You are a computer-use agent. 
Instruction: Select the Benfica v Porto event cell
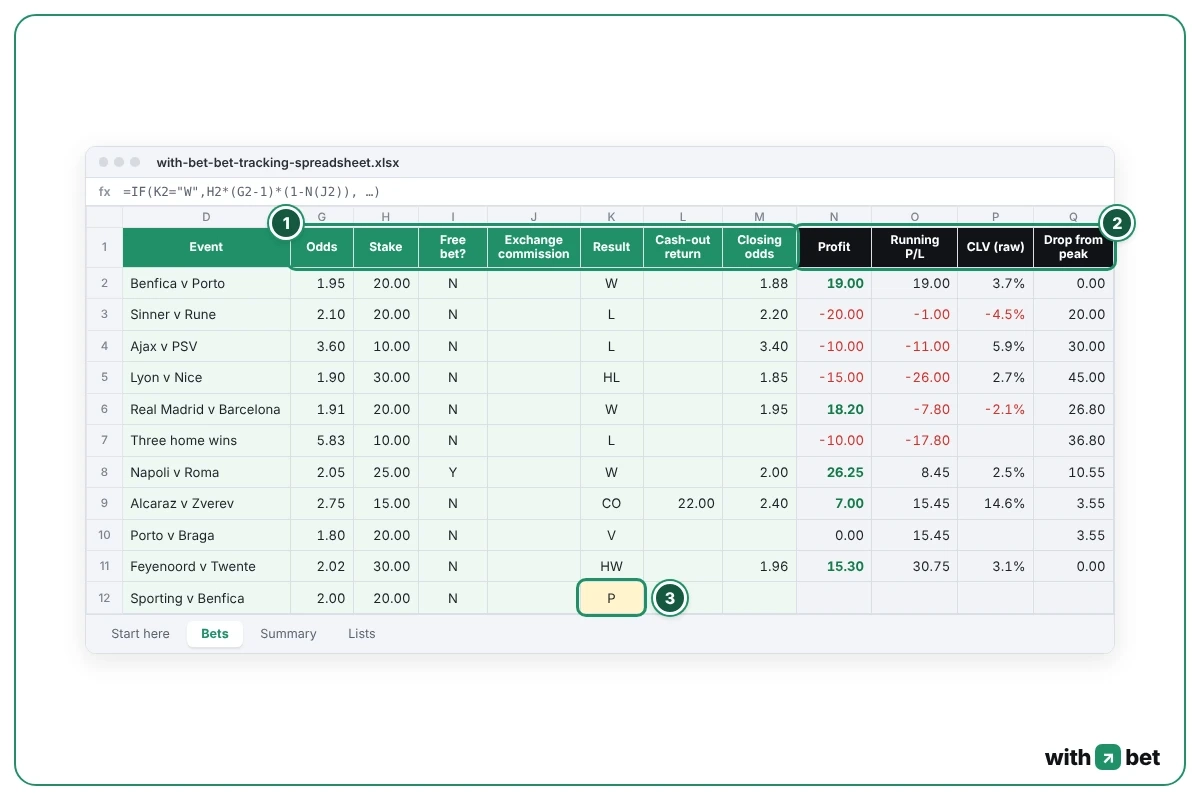point(206,283)
